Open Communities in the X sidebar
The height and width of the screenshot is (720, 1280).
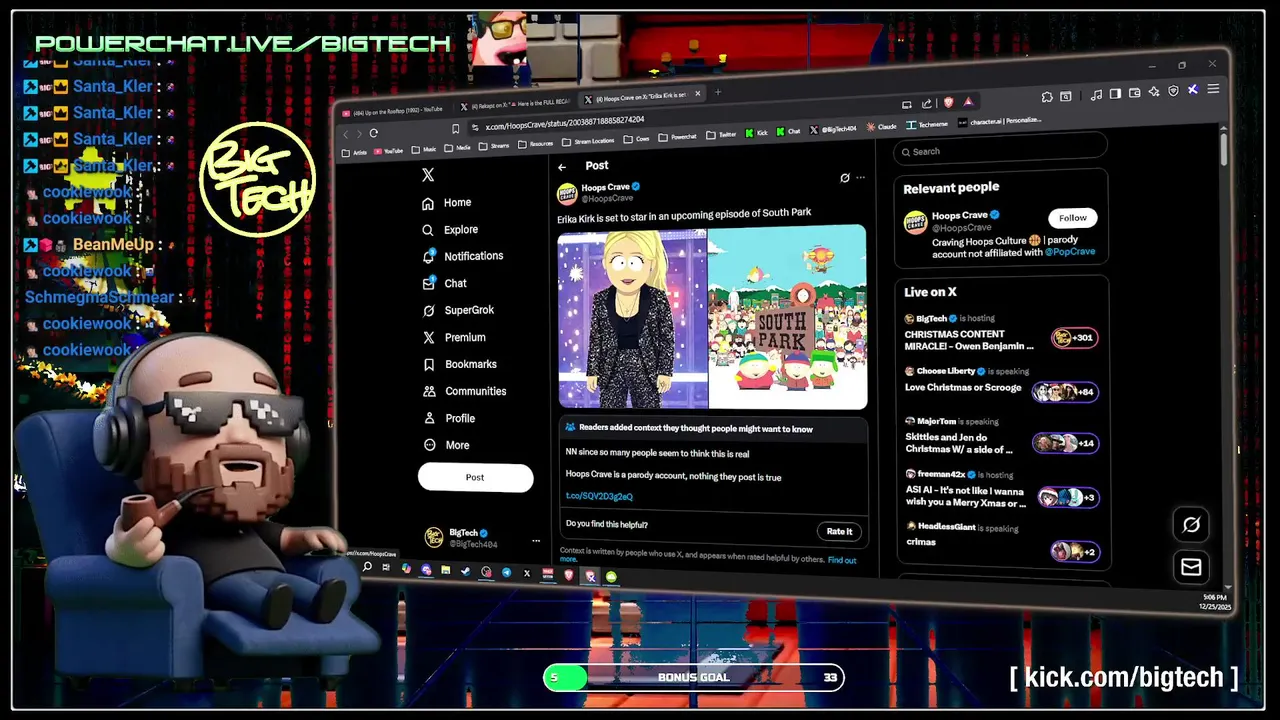point(464,391)
